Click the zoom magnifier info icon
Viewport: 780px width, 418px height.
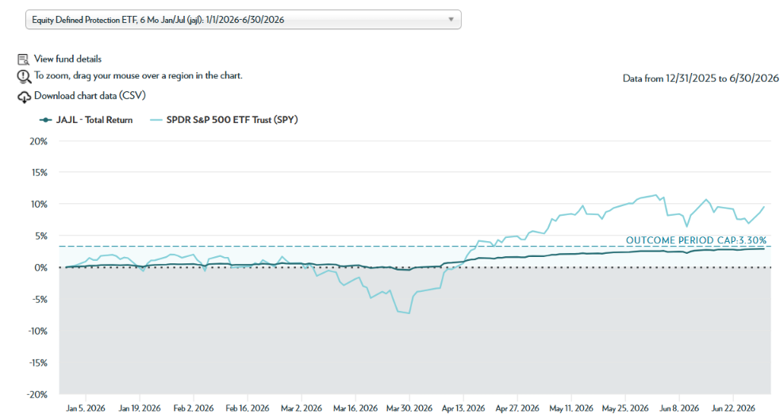point(23,77)
